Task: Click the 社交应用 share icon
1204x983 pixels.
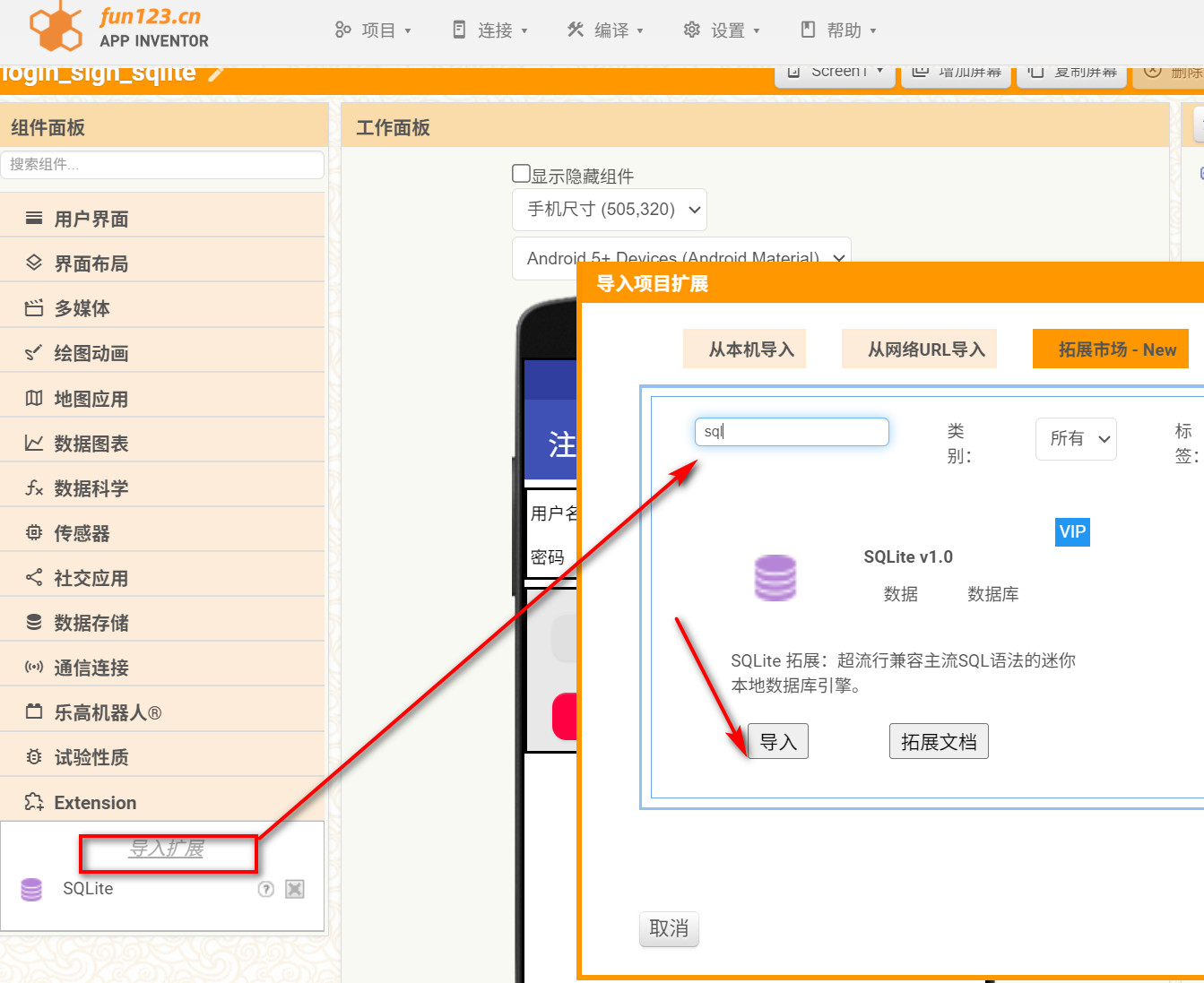Action: 34,578
